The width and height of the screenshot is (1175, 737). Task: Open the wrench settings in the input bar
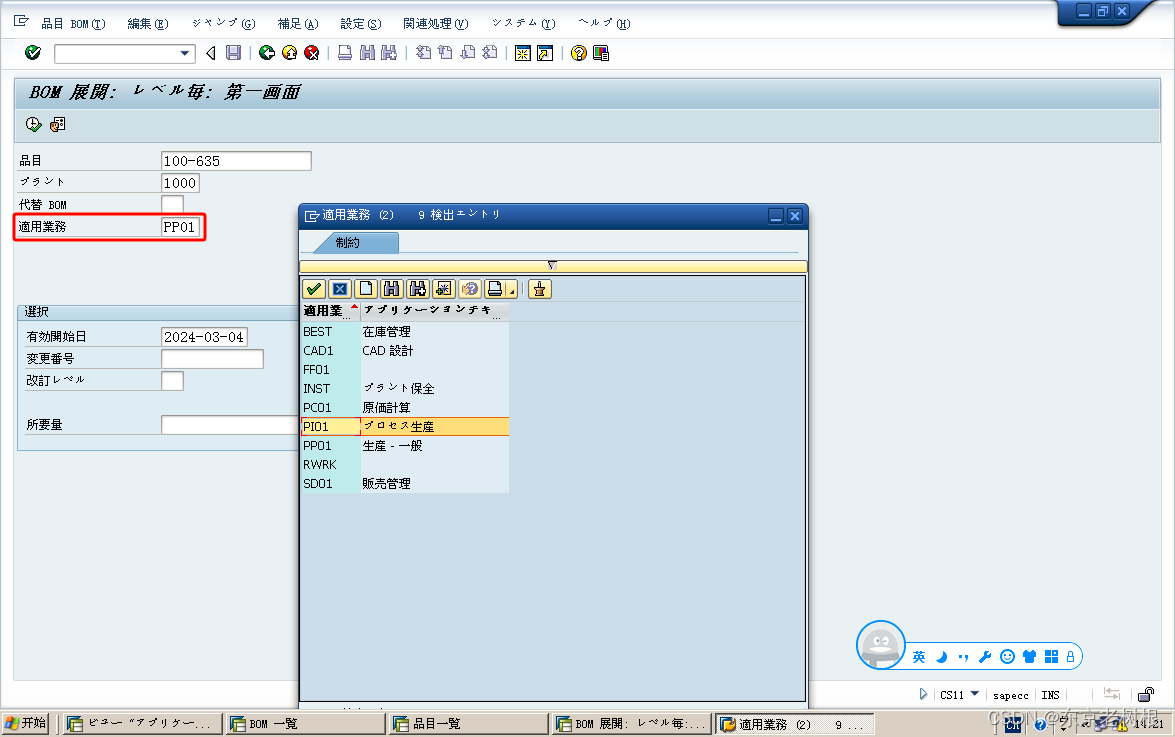(x=985, y=657)
